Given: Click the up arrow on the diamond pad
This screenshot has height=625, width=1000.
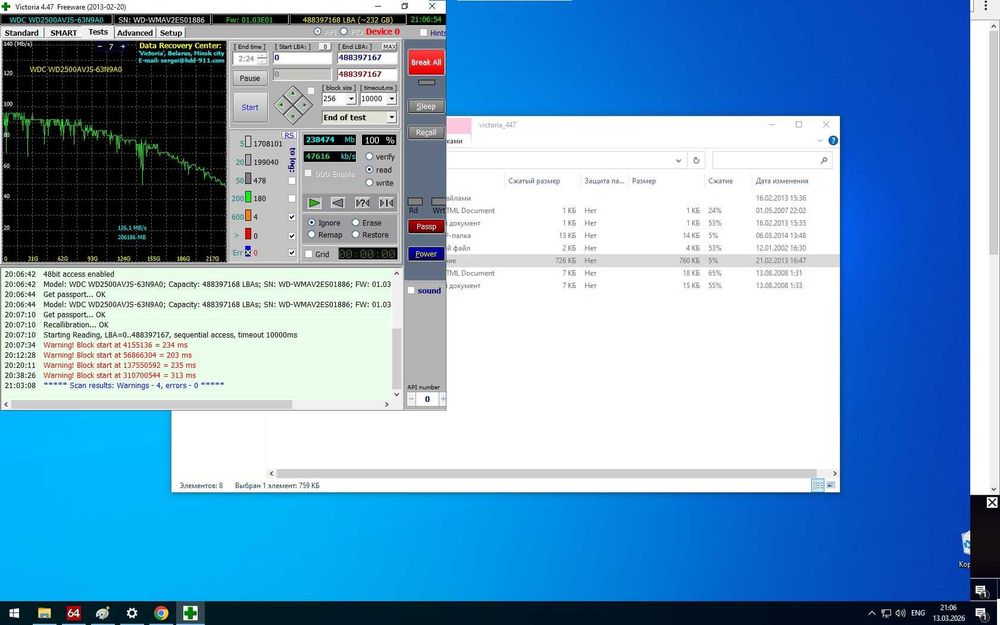Looking at the screenshot, I should point(293,93).
